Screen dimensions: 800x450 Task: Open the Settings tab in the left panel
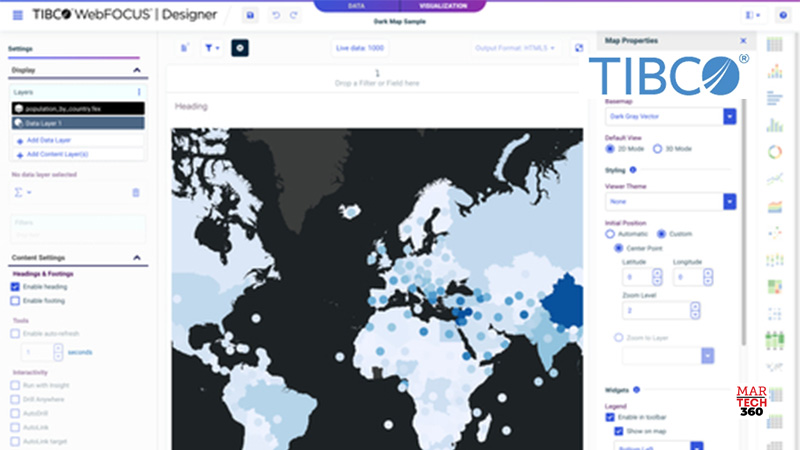20,49
